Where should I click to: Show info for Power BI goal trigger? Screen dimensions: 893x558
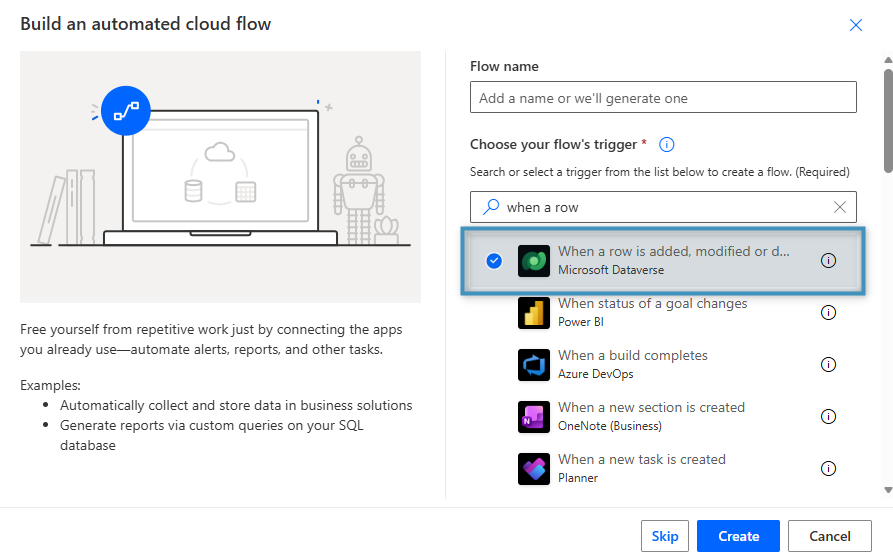(x=828, y=313)
